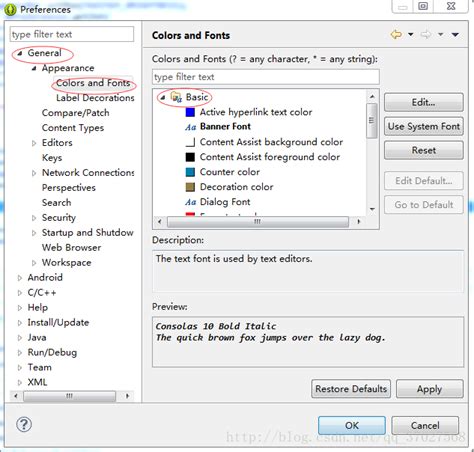The width and height of the screenshot is (474, 452).
Task: Expand the Editors tree node
Action: [x=34, y=143]
